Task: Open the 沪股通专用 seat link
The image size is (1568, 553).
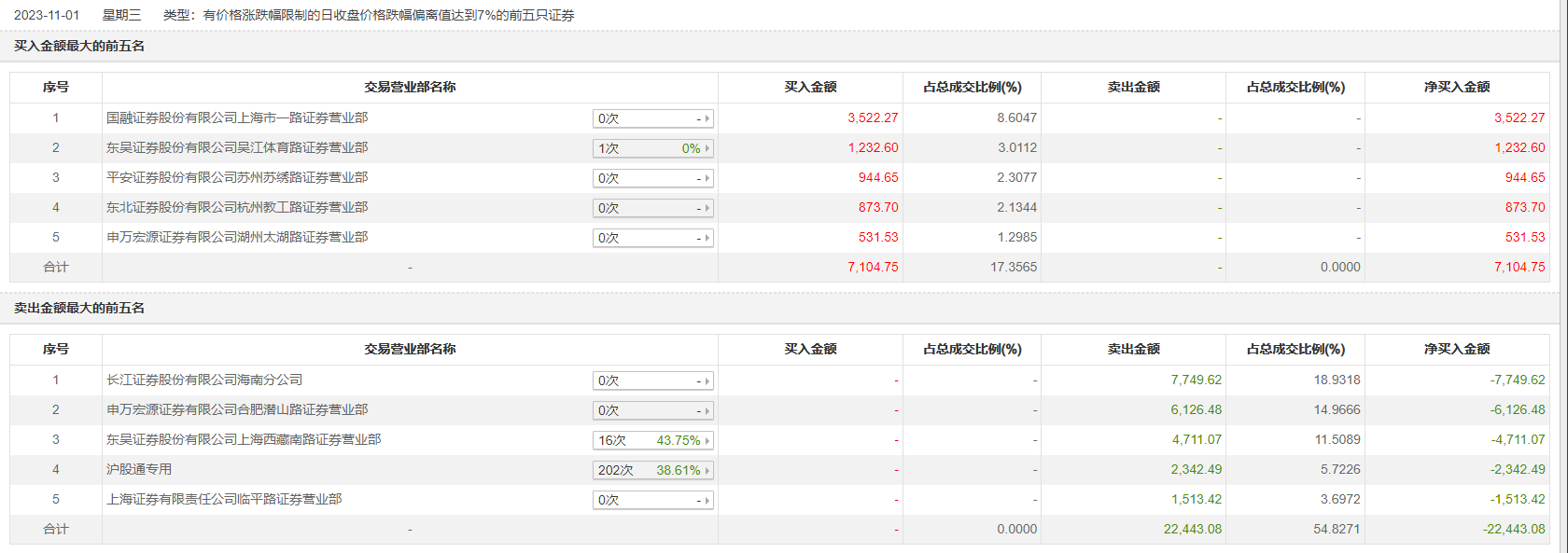Action: 139,469
